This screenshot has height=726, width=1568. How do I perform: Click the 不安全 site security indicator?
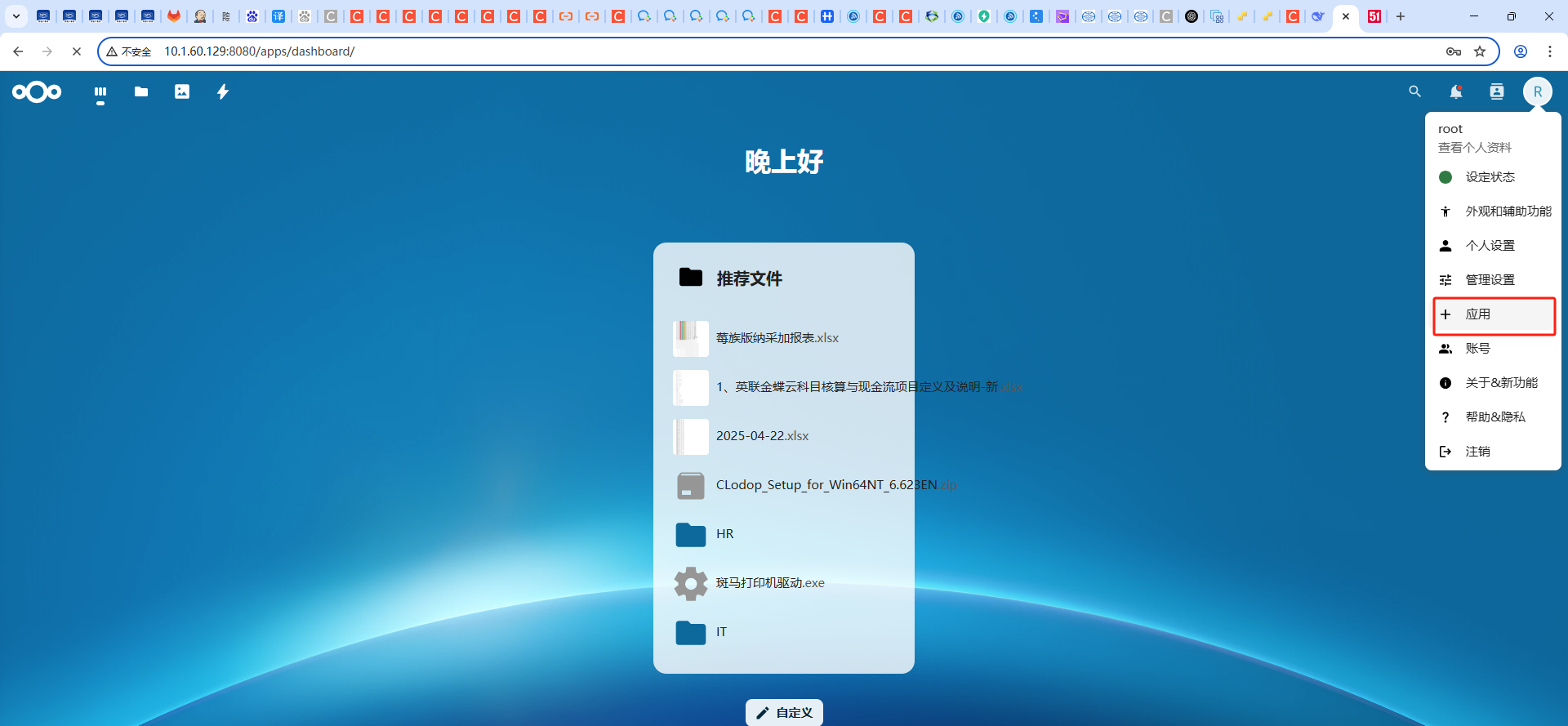[129, 51]
